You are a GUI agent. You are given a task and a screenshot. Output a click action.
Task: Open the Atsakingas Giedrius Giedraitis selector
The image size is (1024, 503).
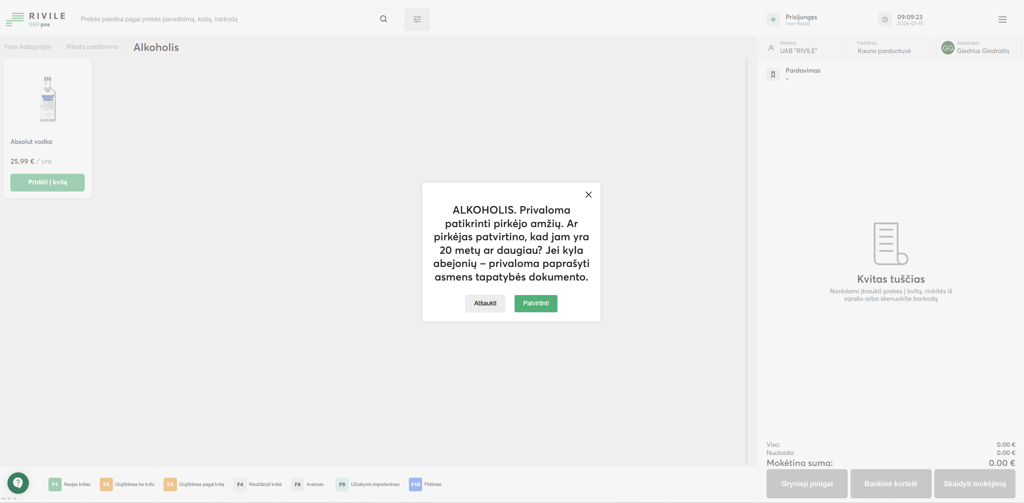pyautogui.click(x=975, y=48)
